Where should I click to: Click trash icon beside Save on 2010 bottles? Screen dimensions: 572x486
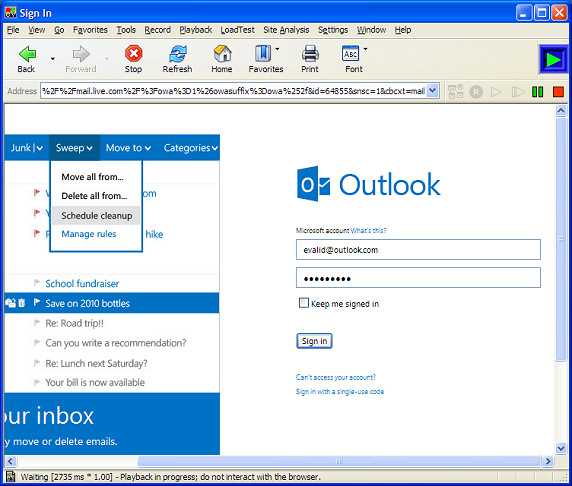22,303
